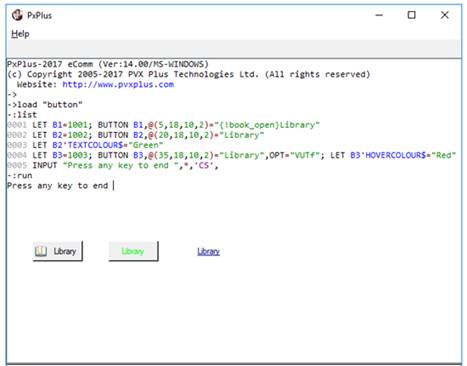Click the cursor after "Press any key to end"
467x366 pixels.
pos(114,186)
